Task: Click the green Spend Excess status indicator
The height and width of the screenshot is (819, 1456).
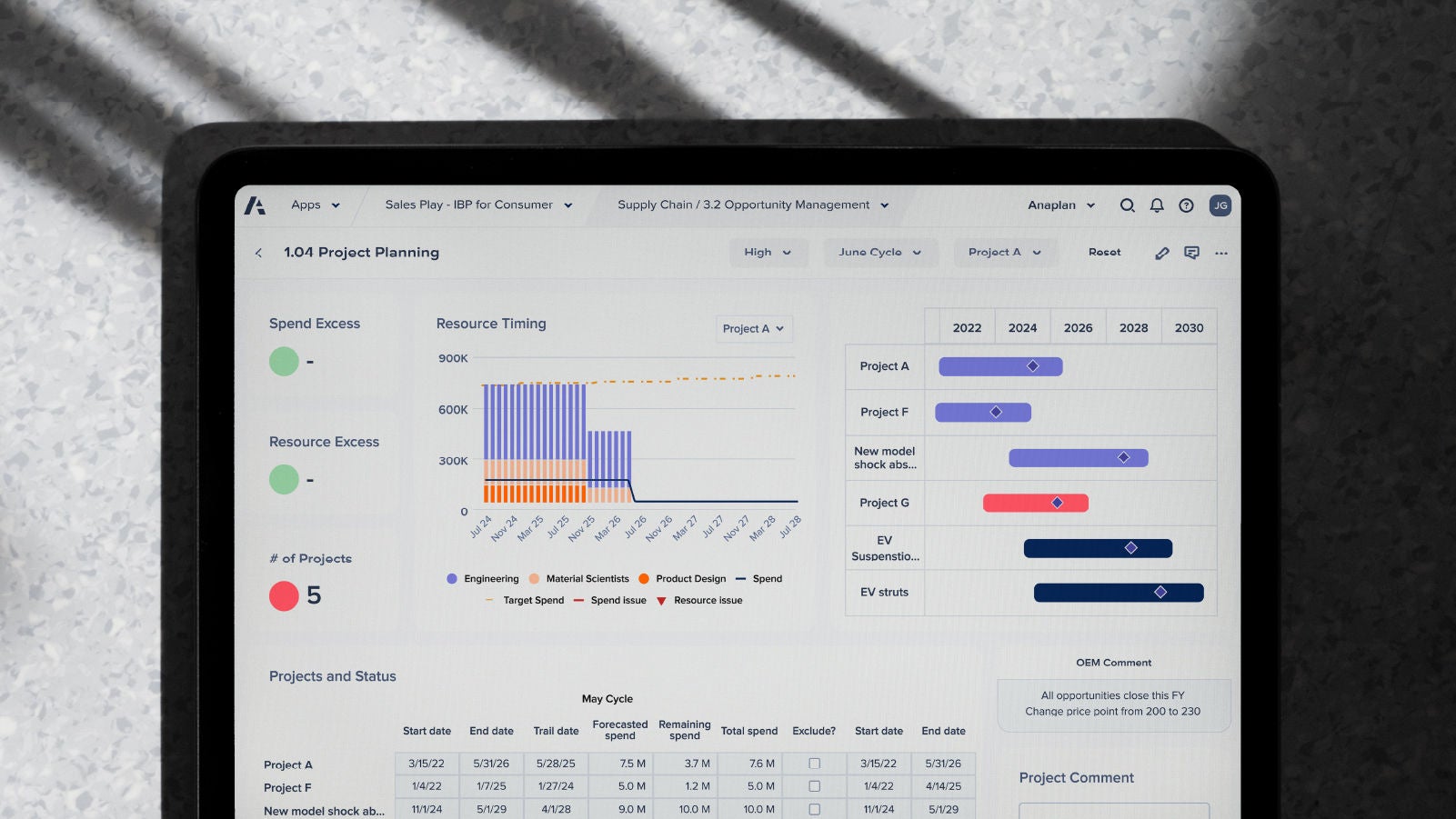Action: click(x=285, y=361)
